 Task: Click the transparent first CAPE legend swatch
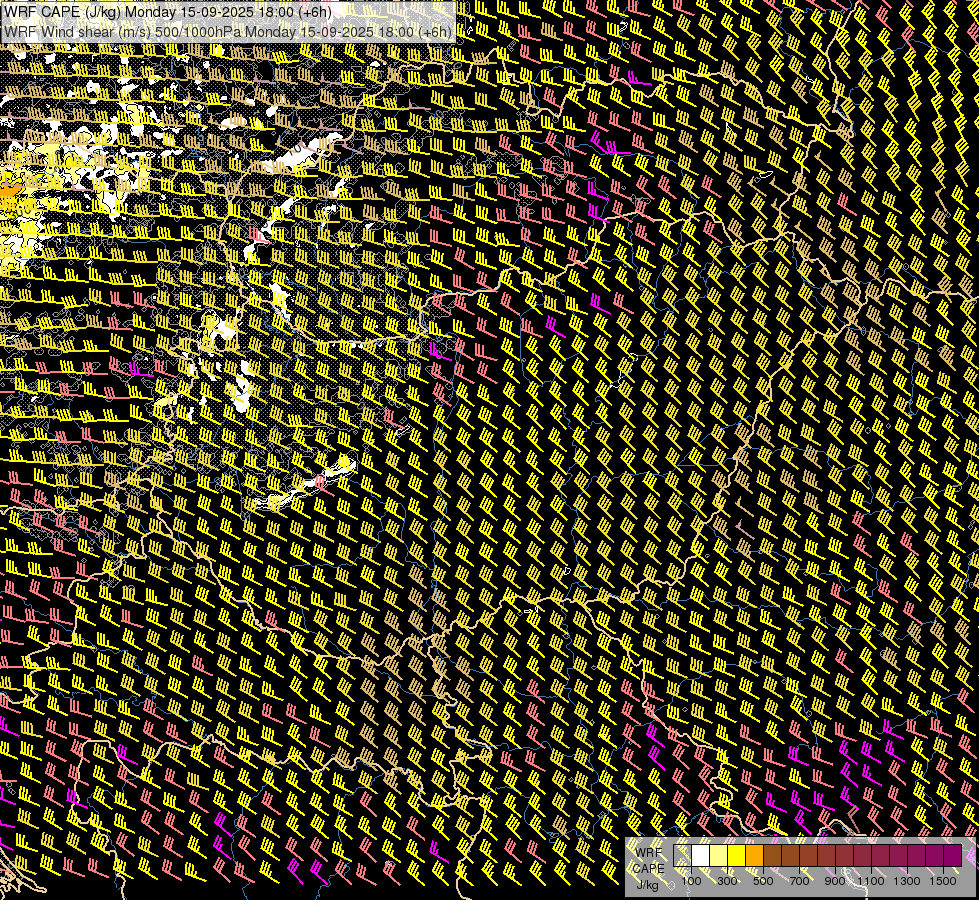coord(682,856)
